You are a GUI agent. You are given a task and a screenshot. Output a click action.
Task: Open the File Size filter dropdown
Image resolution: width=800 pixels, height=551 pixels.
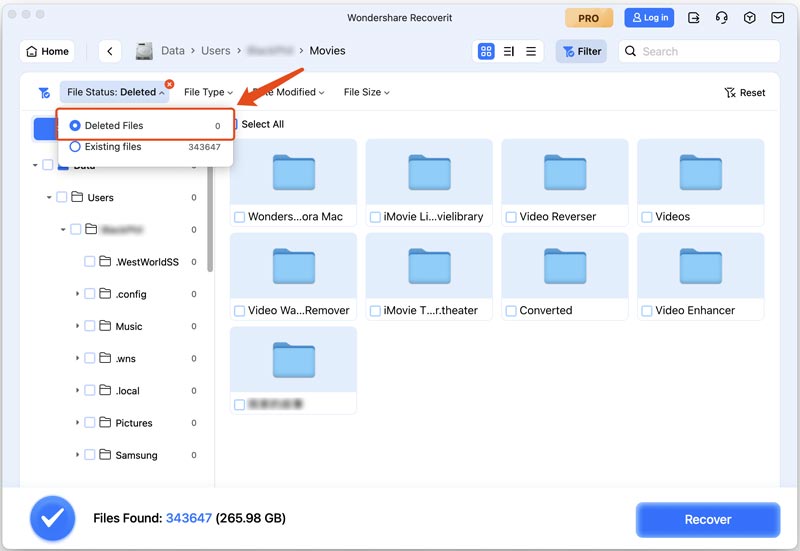click(366, 92)
